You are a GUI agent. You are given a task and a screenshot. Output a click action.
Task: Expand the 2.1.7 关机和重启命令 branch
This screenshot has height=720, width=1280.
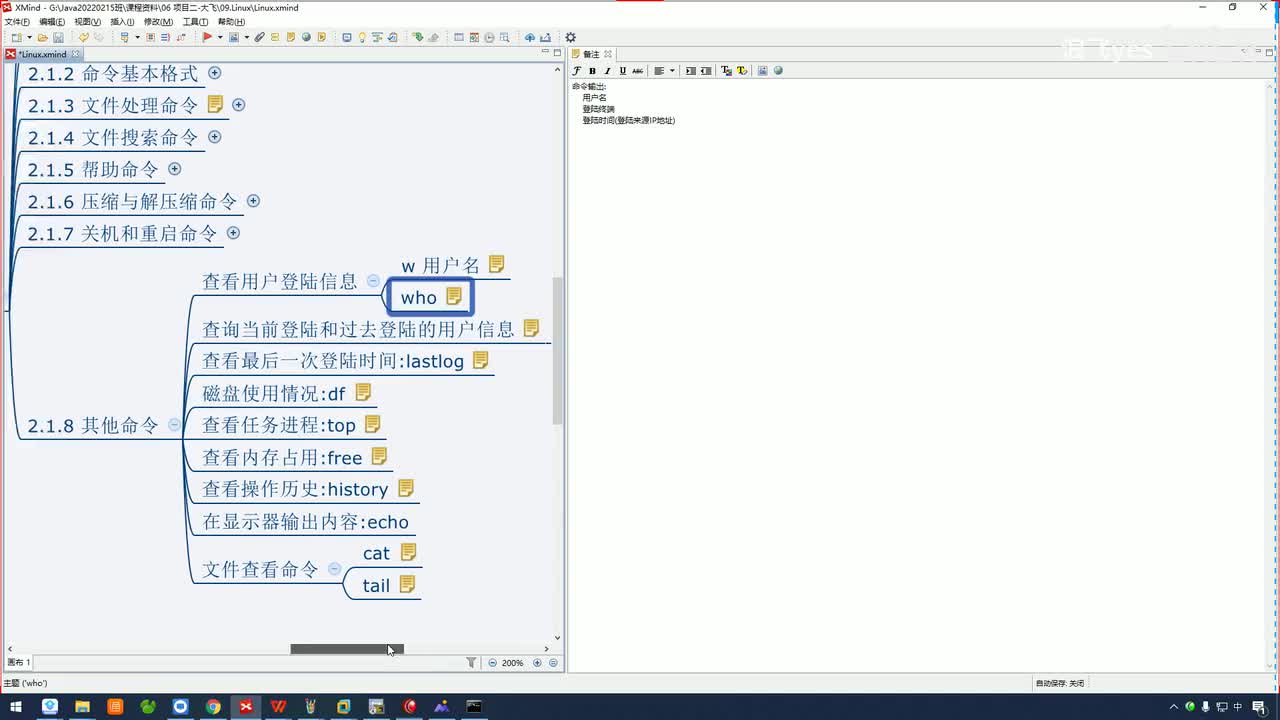[233, 233]
